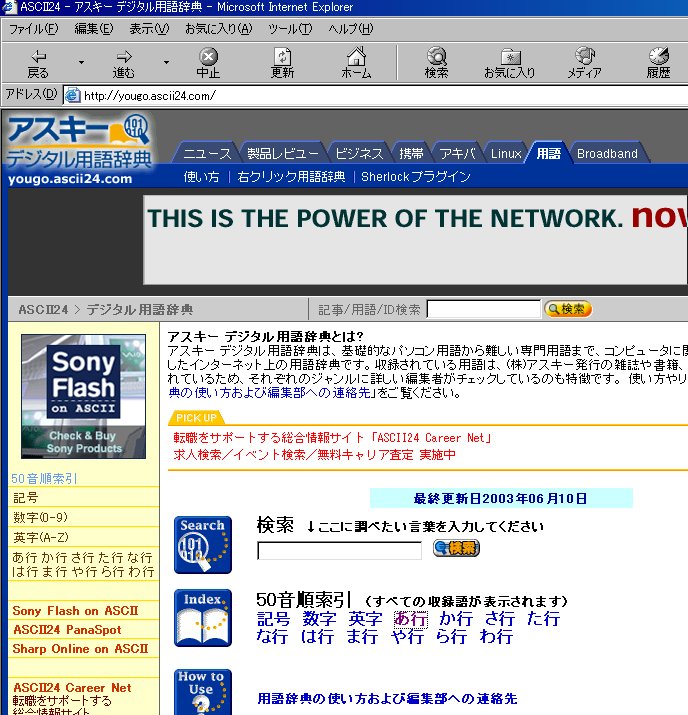Open the な行 link in main index
The width and height of the screenshot is (688, 715).
(x=272, y=636)
